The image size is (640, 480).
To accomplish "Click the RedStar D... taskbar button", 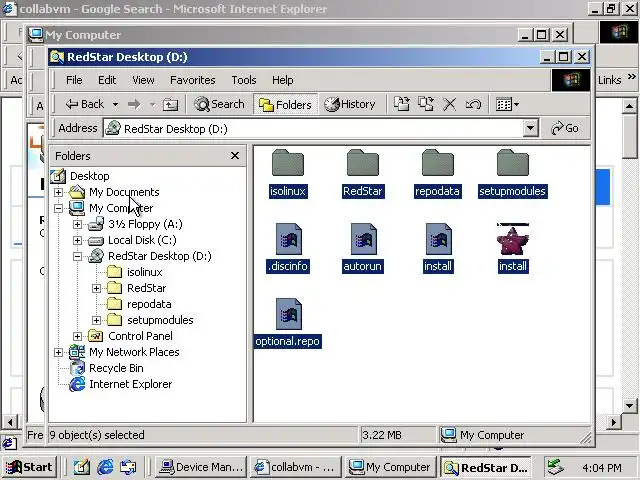I will coord(485,467).
